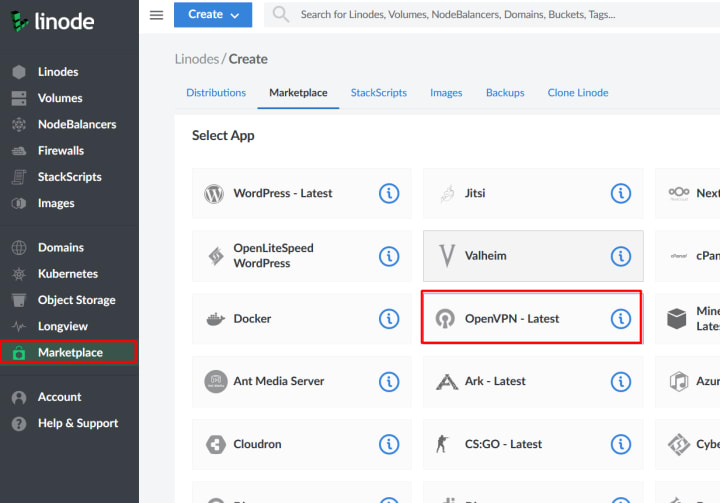The height and width of the screenshot is (503, 720).
Task: Click the Help & Support question icon
Action: pos(19,424)
